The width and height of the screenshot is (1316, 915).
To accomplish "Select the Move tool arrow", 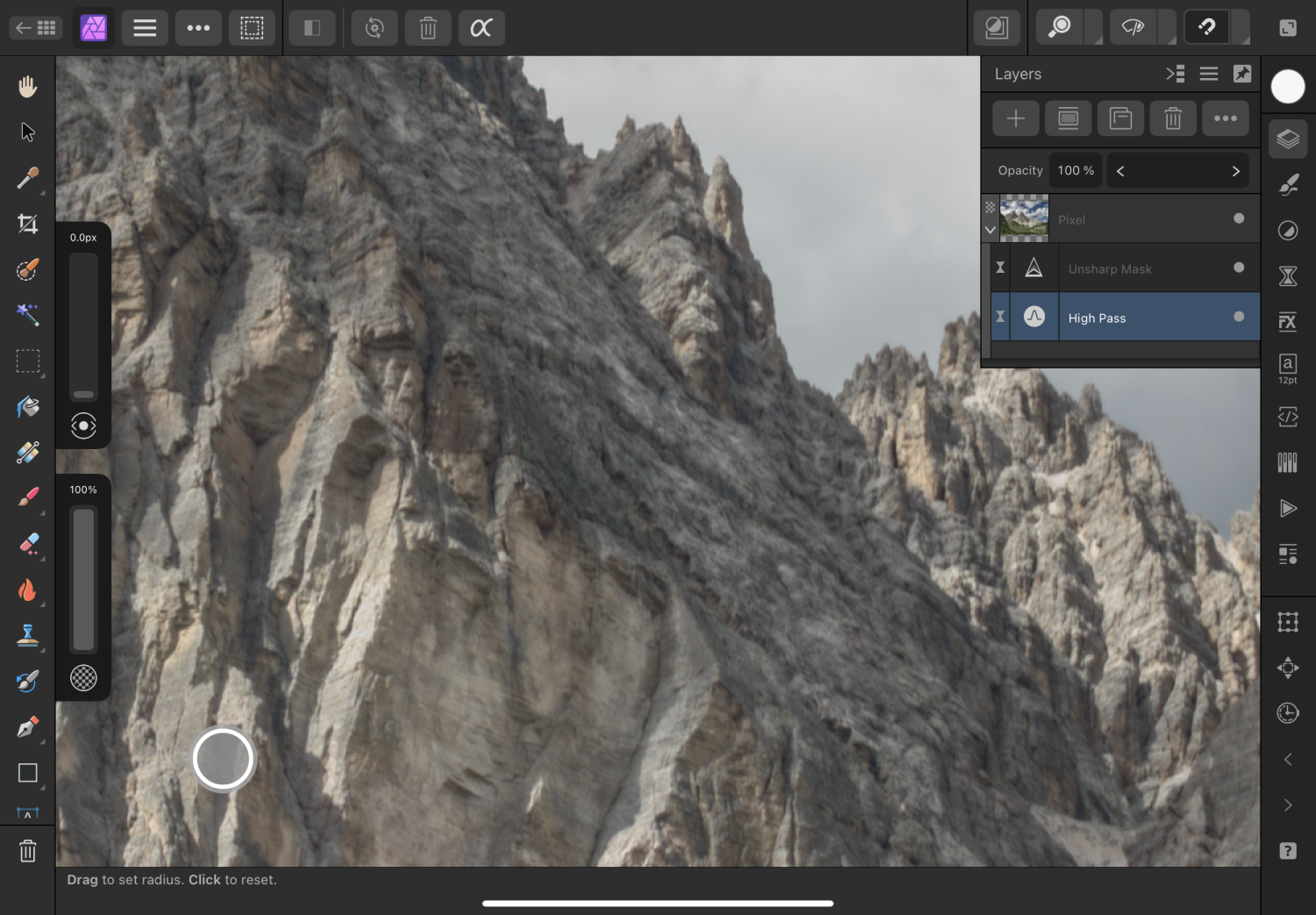I will [x=27, y=132].
